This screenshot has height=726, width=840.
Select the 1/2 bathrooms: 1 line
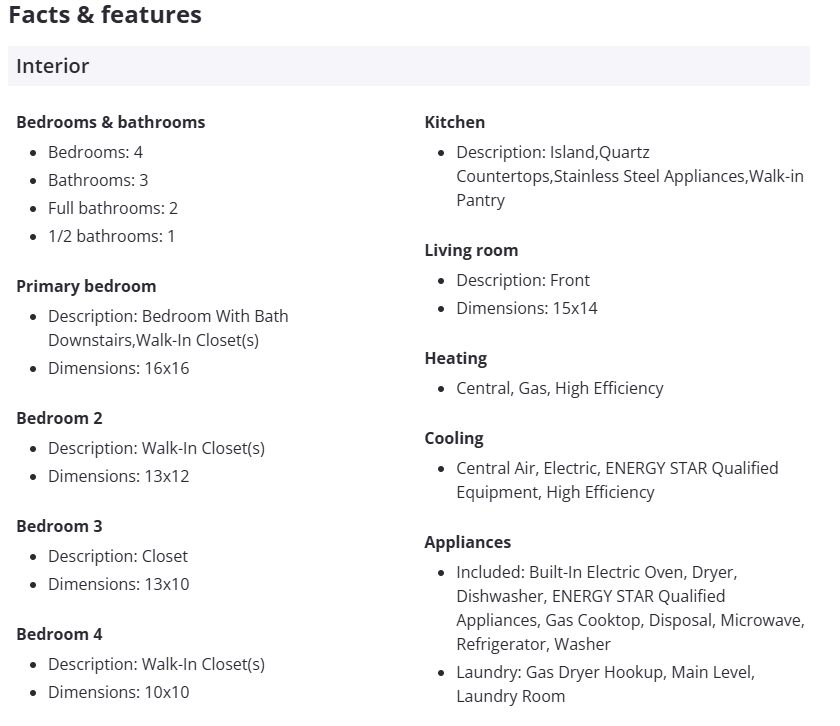(x=111, y=236)
